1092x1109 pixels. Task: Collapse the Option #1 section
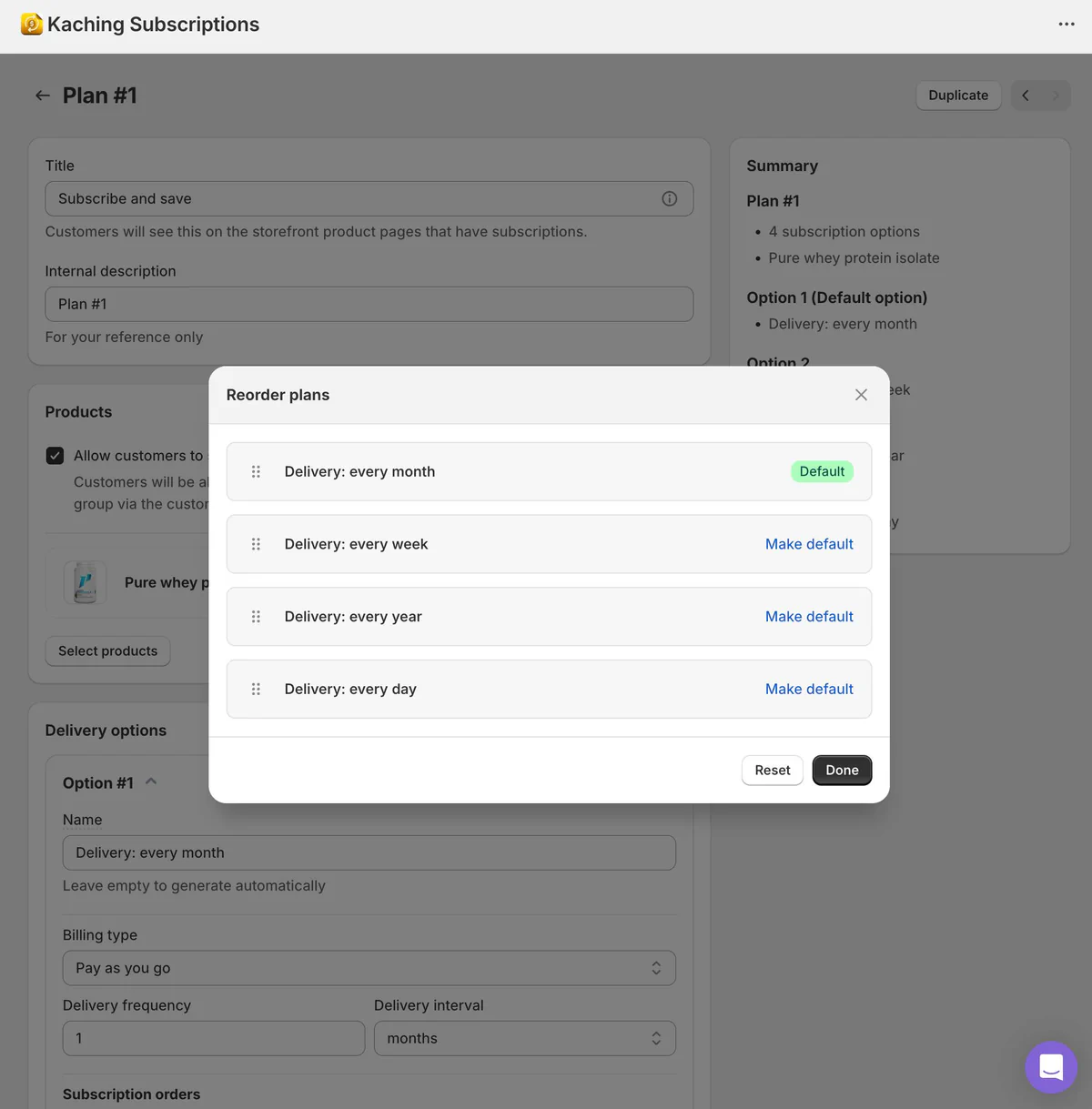coord(151,781)
